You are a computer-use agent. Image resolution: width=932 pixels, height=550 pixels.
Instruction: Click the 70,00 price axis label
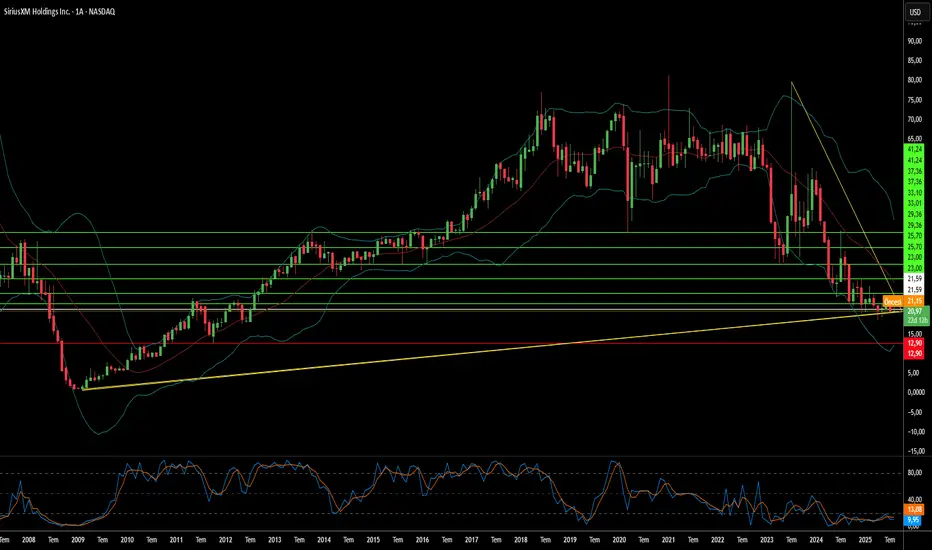click(915, 120)
